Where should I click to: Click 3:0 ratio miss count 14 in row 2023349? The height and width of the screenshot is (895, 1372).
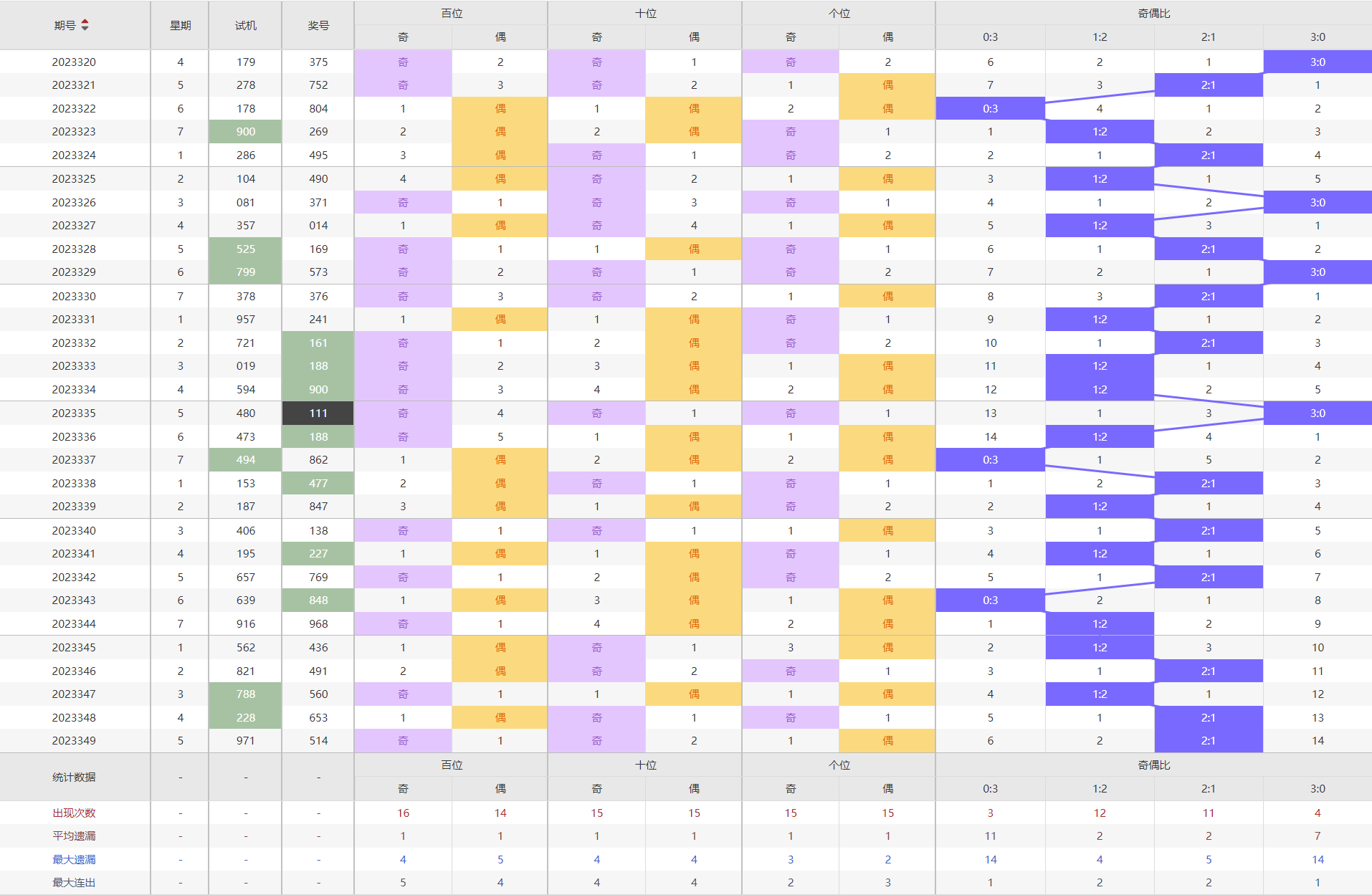point(1318,741)
